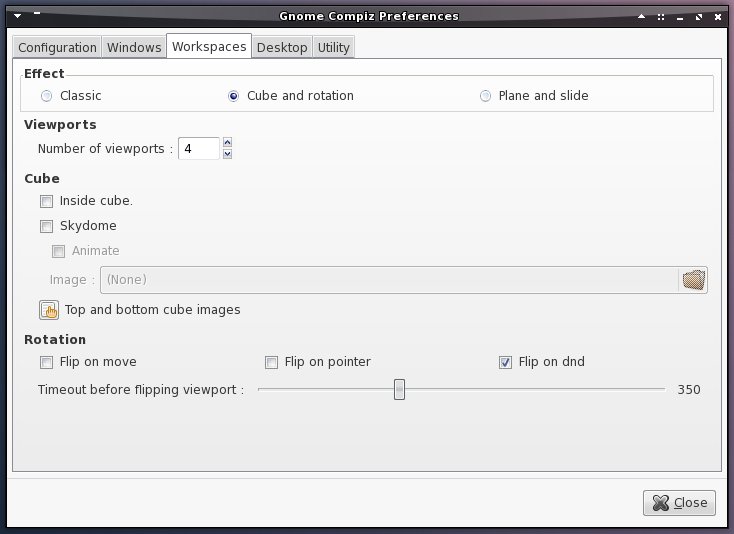Enable Flip on move checkbox
Image resolution: width=734 pixels, height=534 pixels.
click(x=46, y=362)
